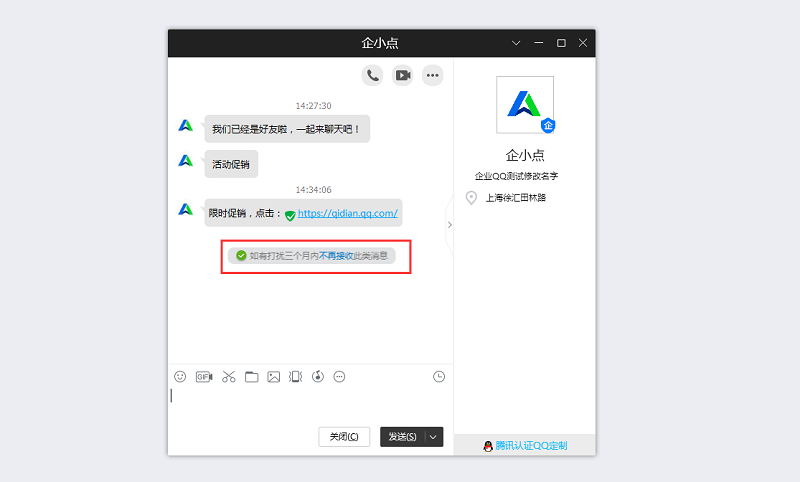Click the 企小点 name under avatar
This screenshot has width=800, height=482.
[525, 155]
